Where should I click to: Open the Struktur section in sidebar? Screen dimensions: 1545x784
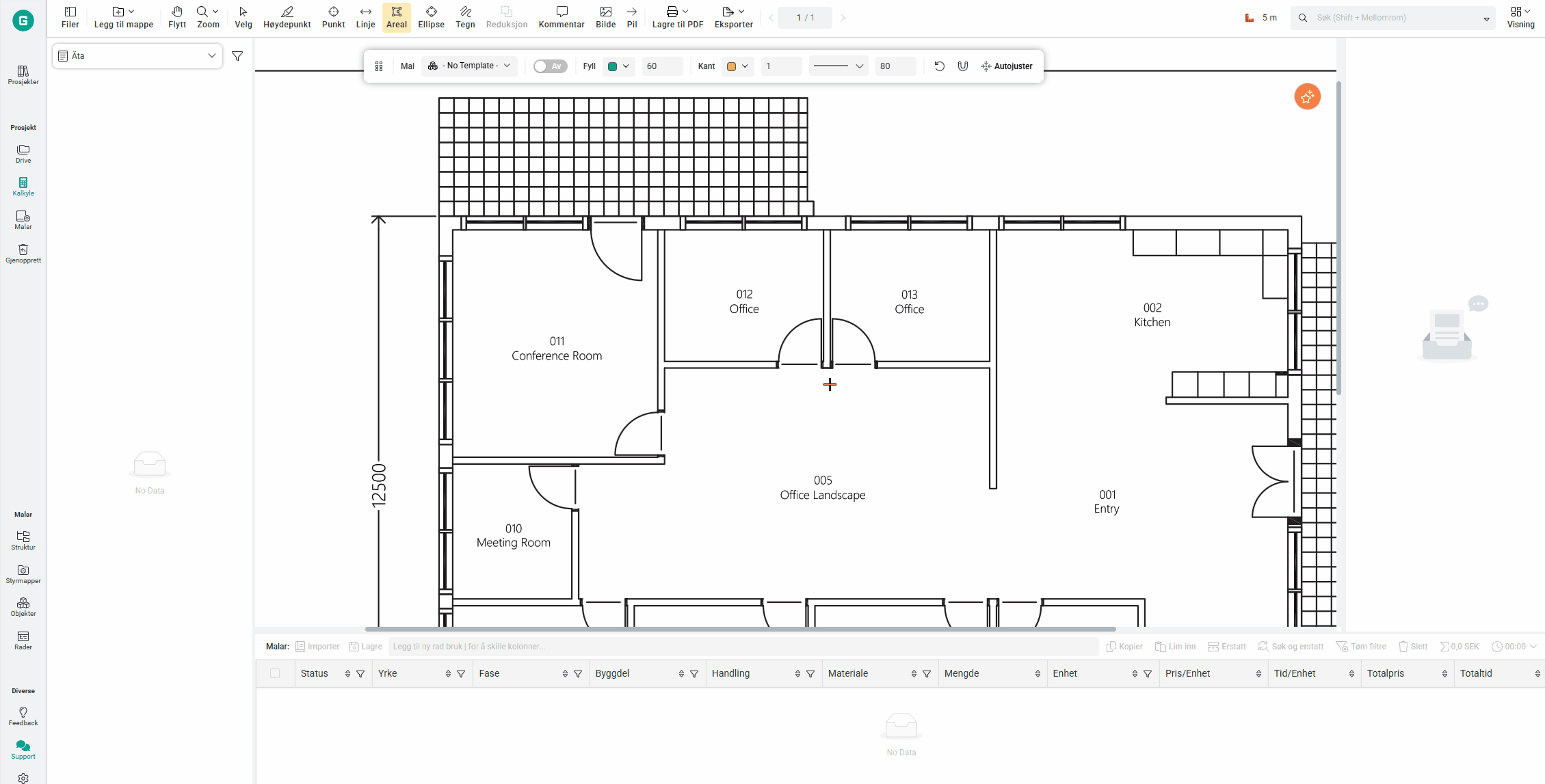pyautogui.click(x=23, y=540)
